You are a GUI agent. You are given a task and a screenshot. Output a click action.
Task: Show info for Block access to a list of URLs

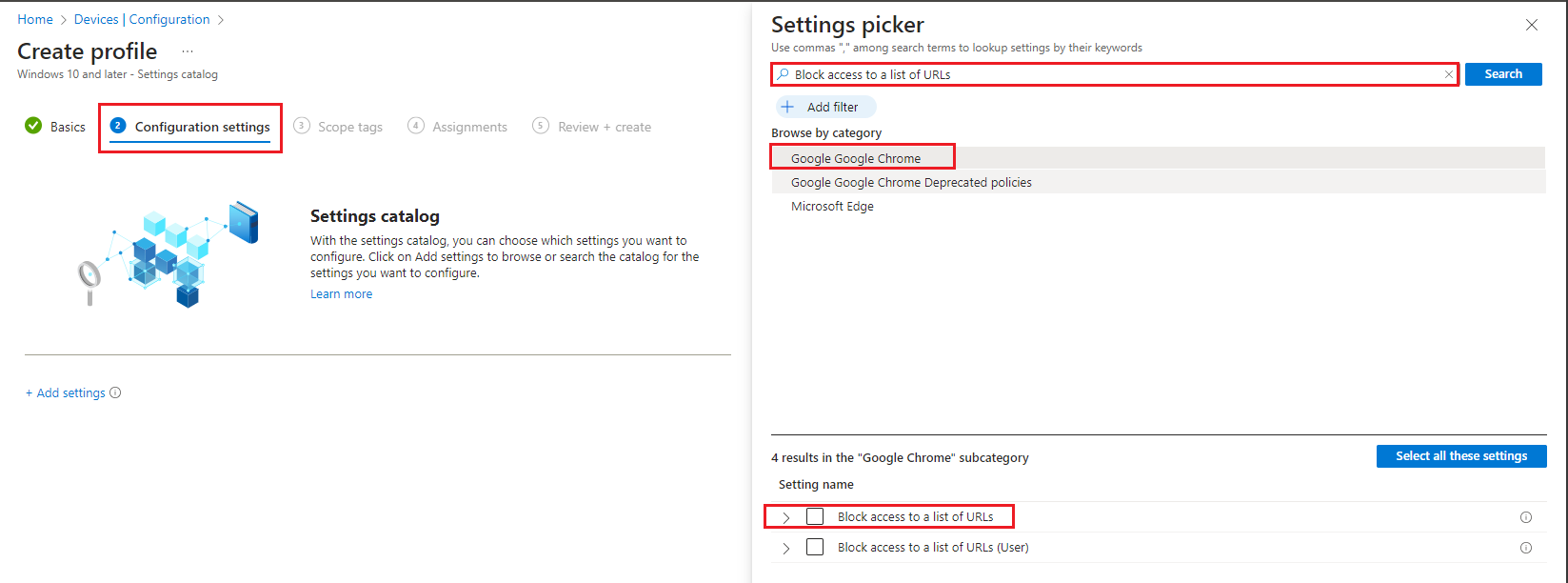(x=1526, y=517)
